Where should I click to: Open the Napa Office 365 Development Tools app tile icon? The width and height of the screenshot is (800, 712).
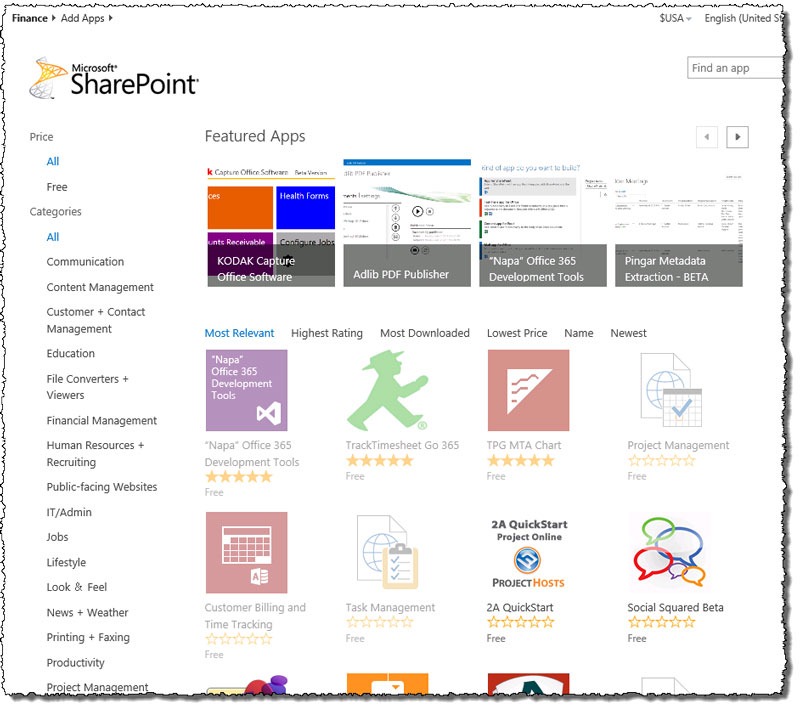click(x=246, y=390)
